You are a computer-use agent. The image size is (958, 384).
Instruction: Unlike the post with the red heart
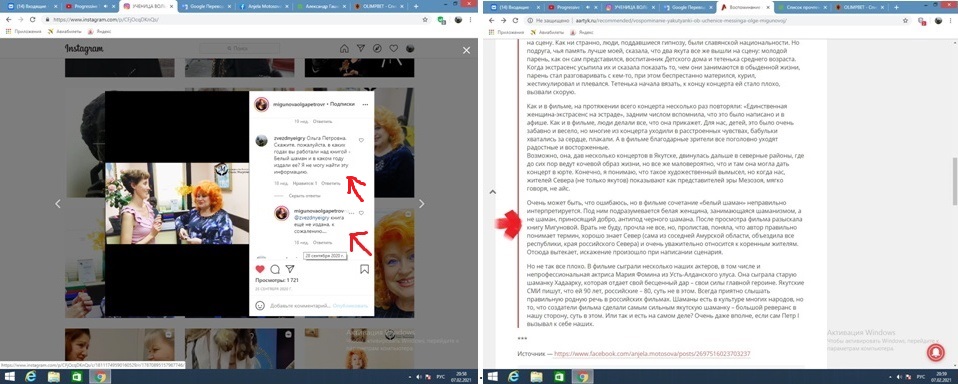click(260, 269)
